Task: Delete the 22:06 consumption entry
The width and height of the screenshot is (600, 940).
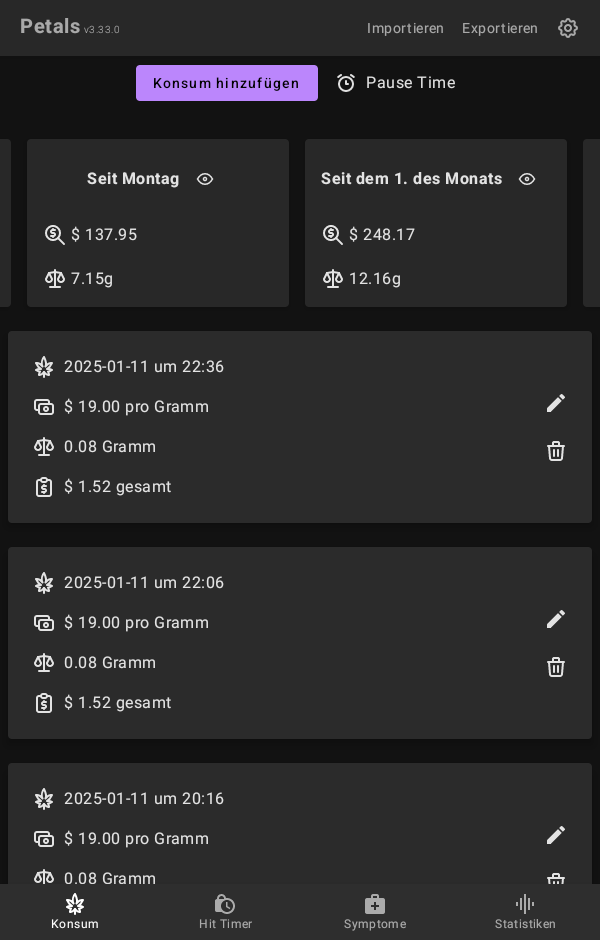Action: pyautogui.click(x=556, y=667)
